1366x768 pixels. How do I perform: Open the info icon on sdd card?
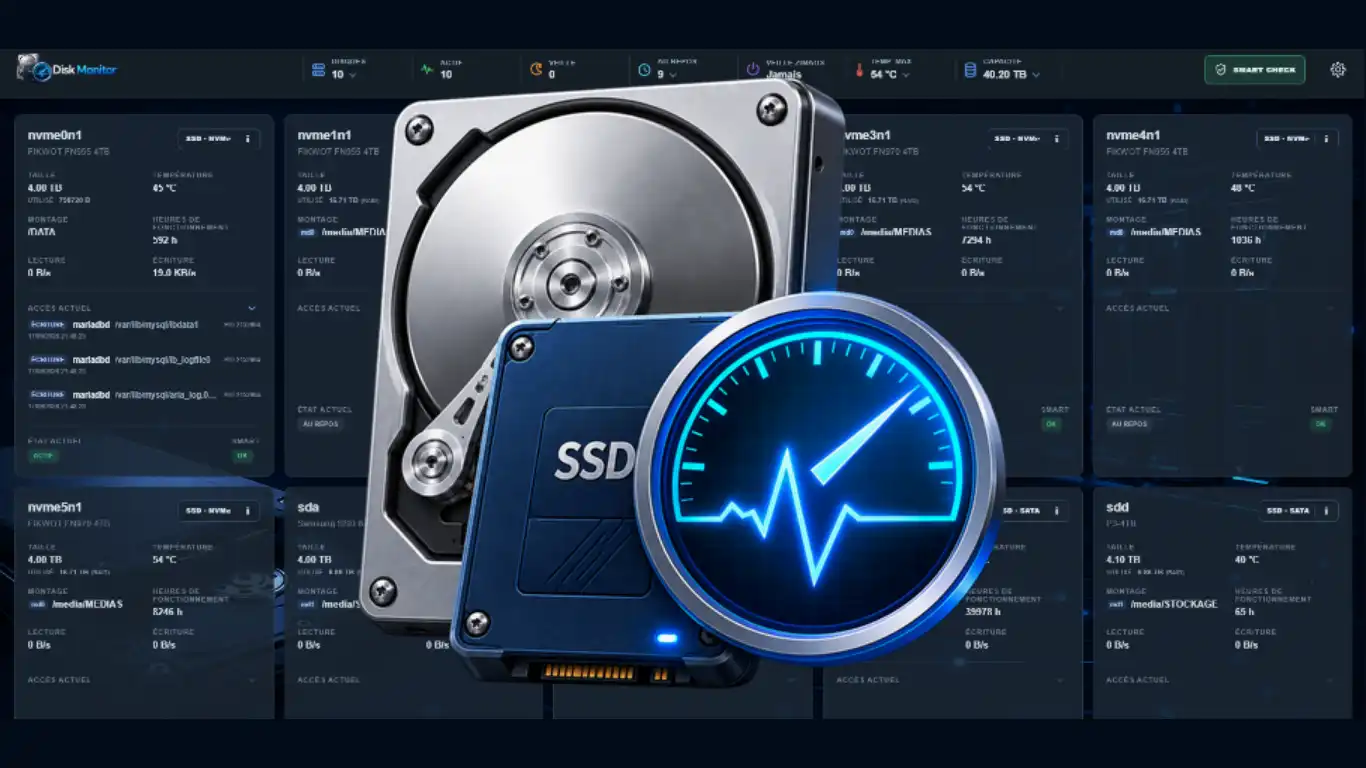pyautogui.click(x=1327, y=511)
